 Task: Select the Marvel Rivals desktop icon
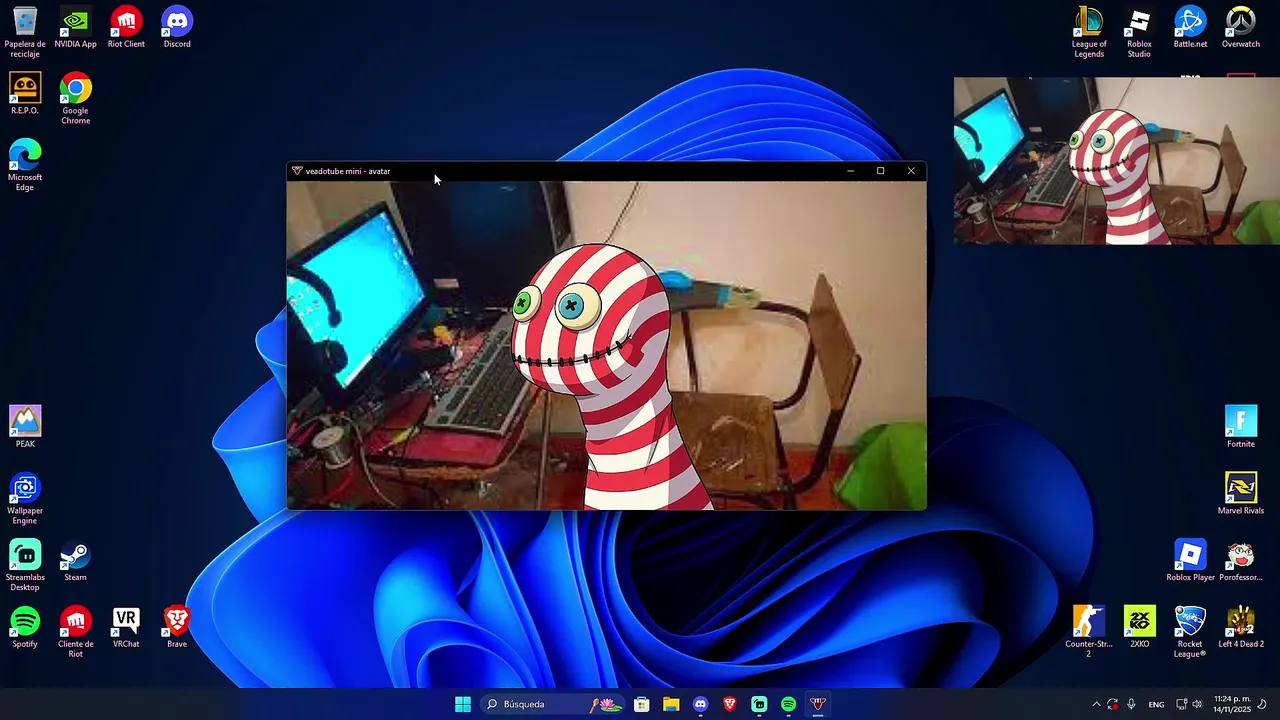click(1241, 494)
